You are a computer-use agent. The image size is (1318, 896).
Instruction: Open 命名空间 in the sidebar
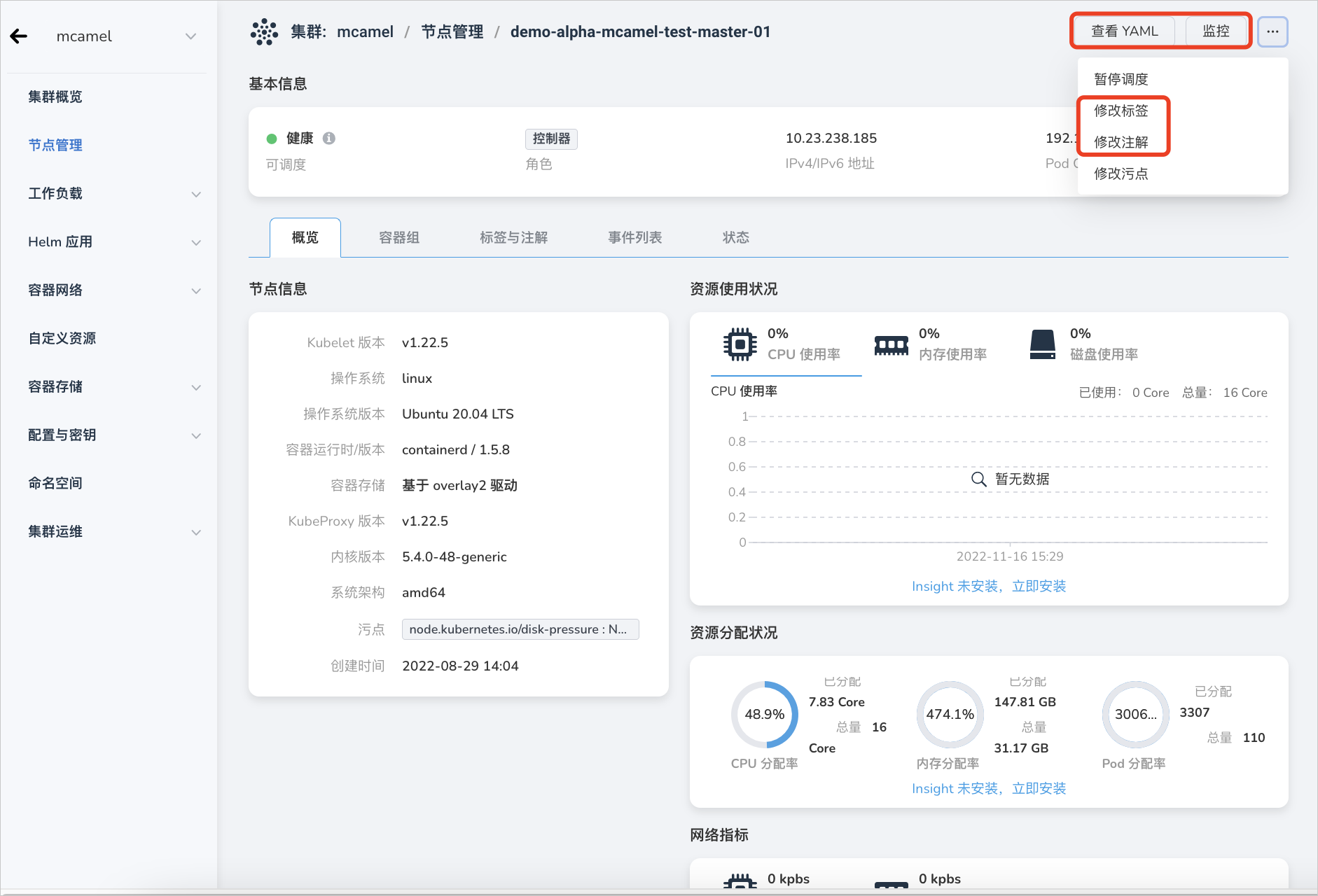click(x=55, y=483)
